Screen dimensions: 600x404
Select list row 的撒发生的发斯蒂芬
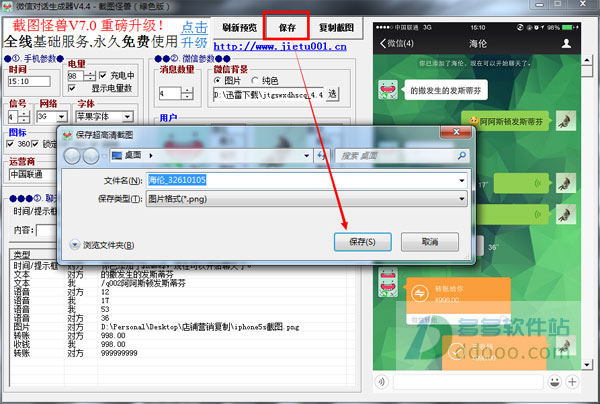click(178, 275)
